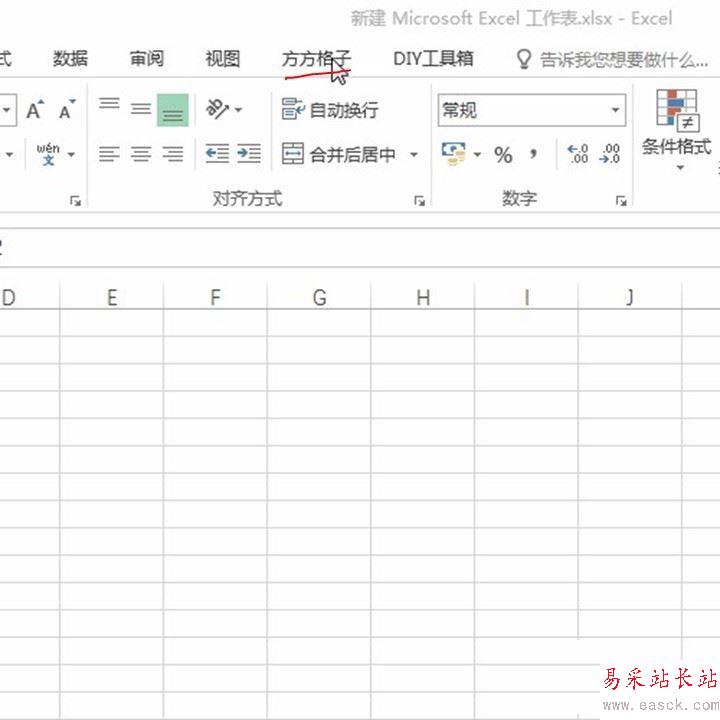Click 合并后居中 merge and center
The image size is (720, 720).
(x=338, y=154)
